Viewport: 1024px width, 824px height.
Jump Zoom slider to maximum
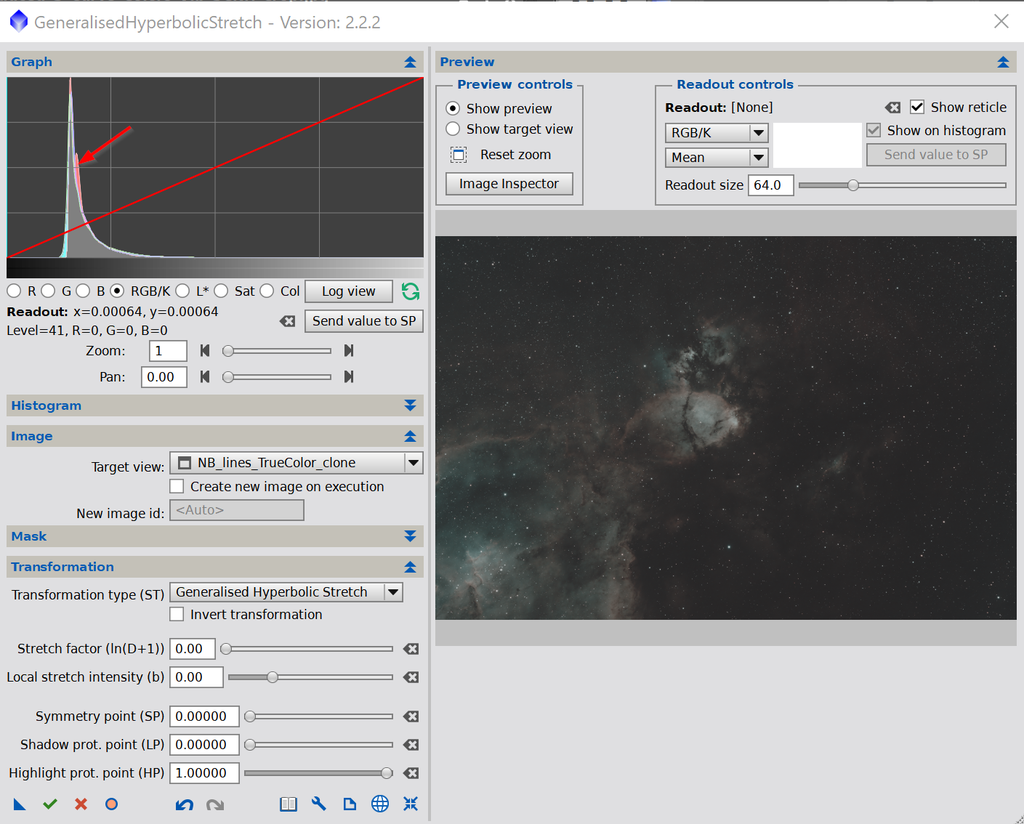tap(349, 351)
